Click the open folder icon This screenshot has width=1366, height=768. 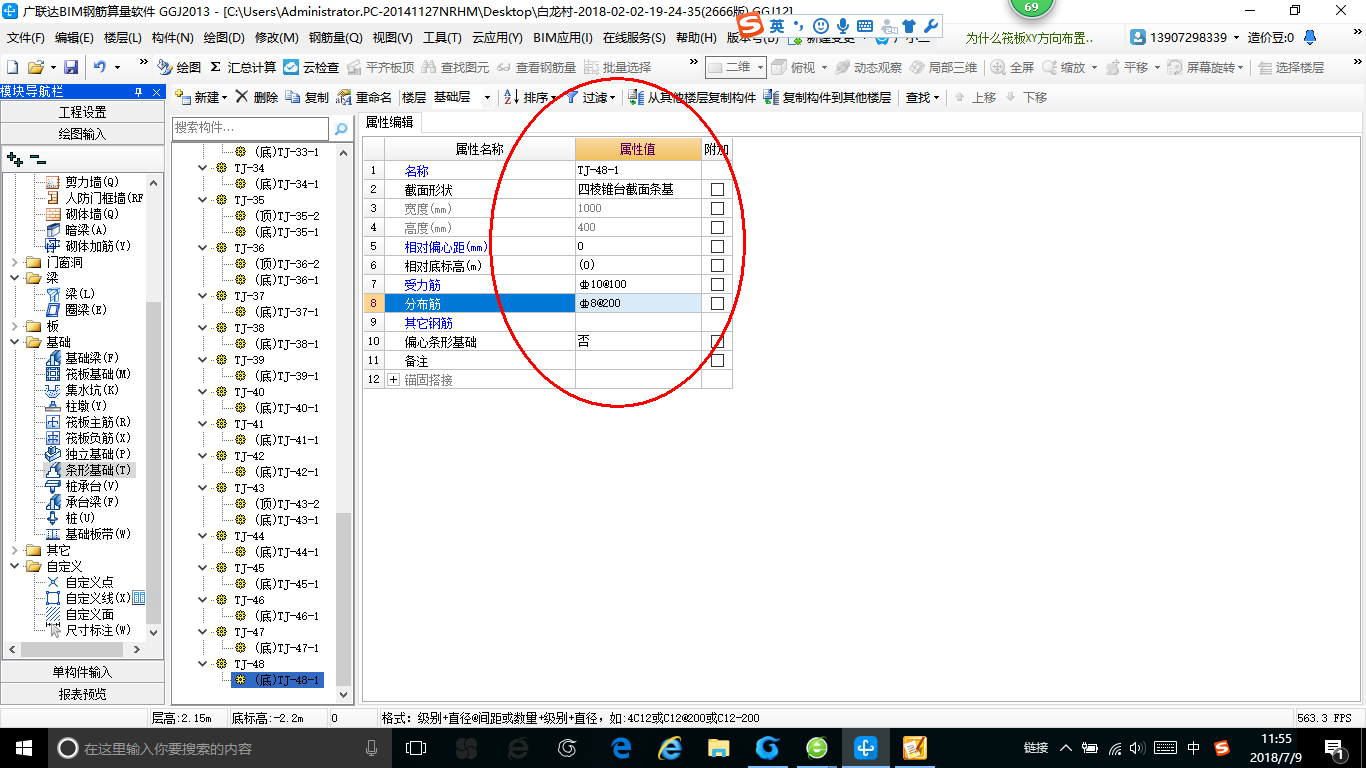click(35, 67)
